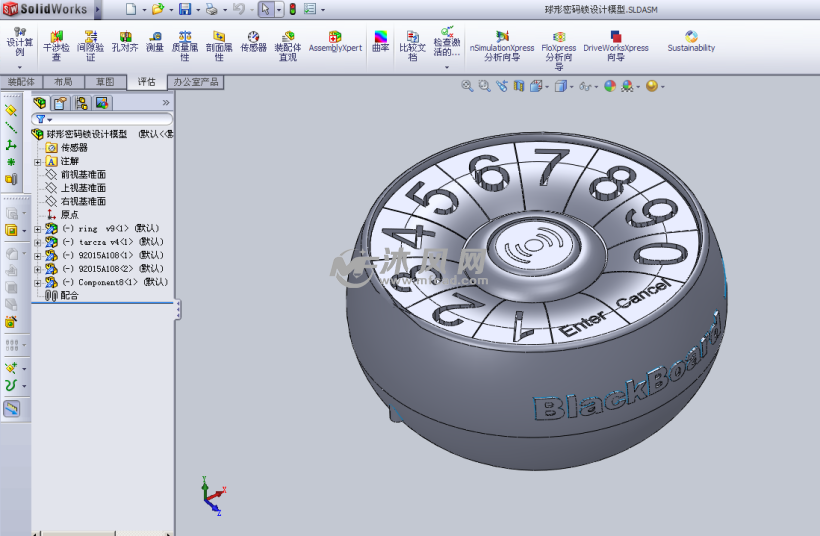Open the Save button dropdown arrow

click(198, 9)
